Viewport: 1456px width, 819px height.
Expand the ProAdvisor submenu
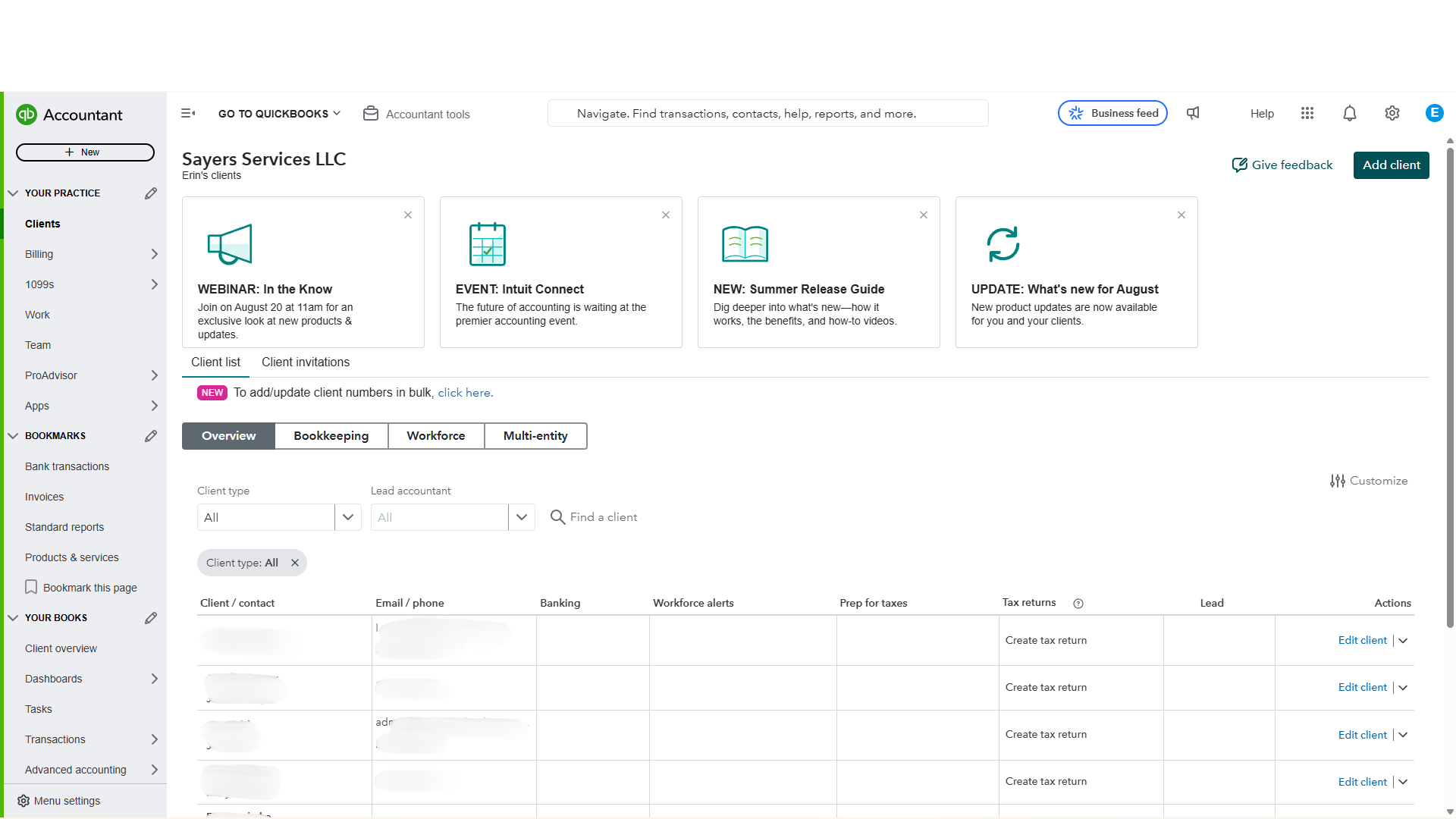pyautogui.click(x=155, y=375)
